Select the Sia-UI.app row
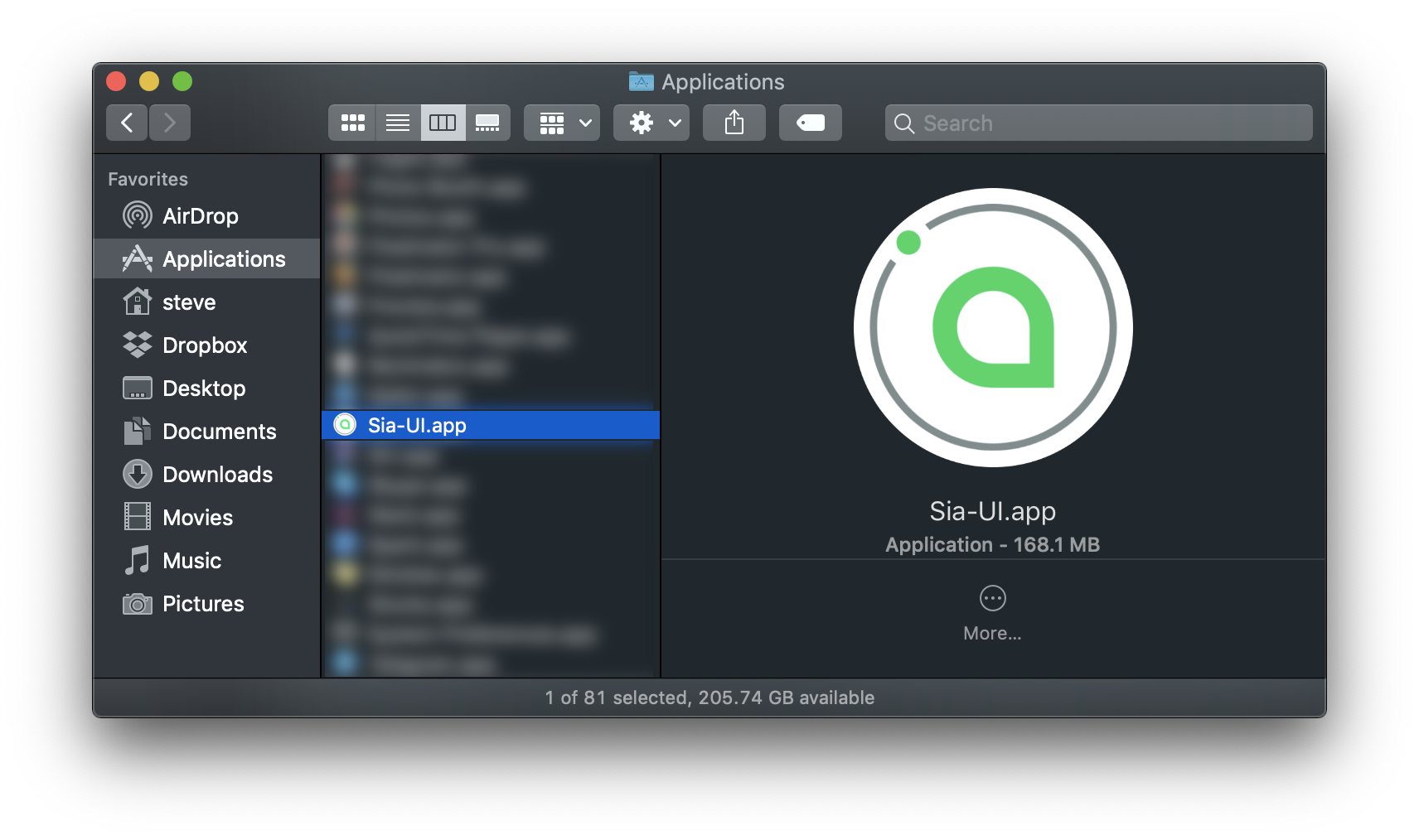 [x=491, y=425]
